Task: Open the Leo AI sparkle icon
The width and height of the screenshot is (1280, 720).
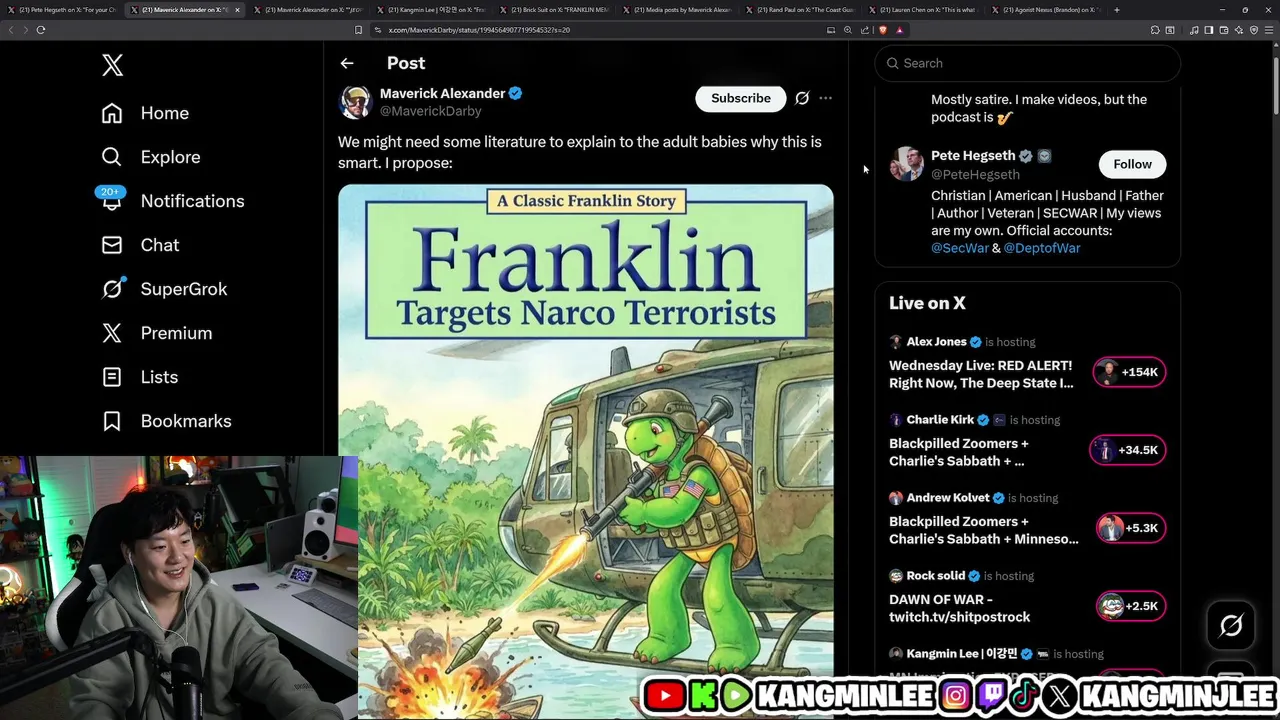Action: 1239,30
